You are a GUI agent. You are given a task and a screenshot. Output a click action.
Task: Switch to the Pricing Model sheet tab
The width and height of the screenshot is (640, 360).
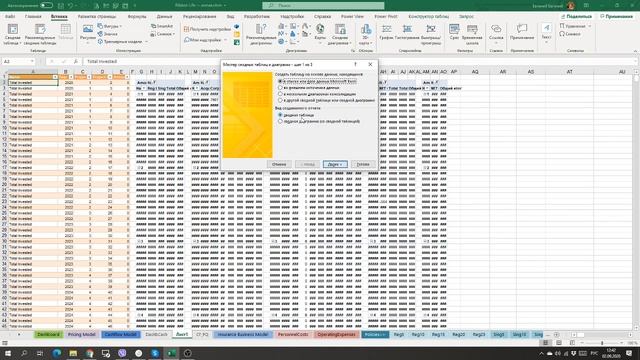click(x=81, y=334)
